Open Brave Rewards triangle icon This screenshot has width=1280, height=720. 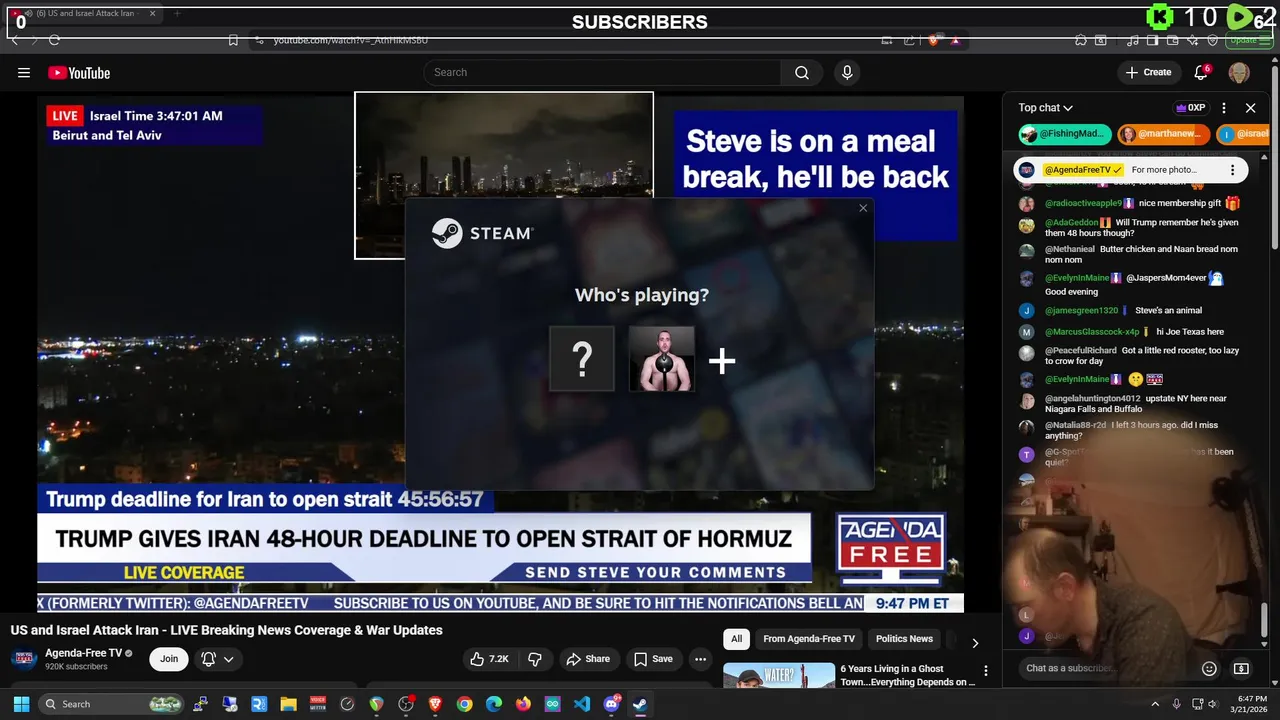click(x=956, y=40)
